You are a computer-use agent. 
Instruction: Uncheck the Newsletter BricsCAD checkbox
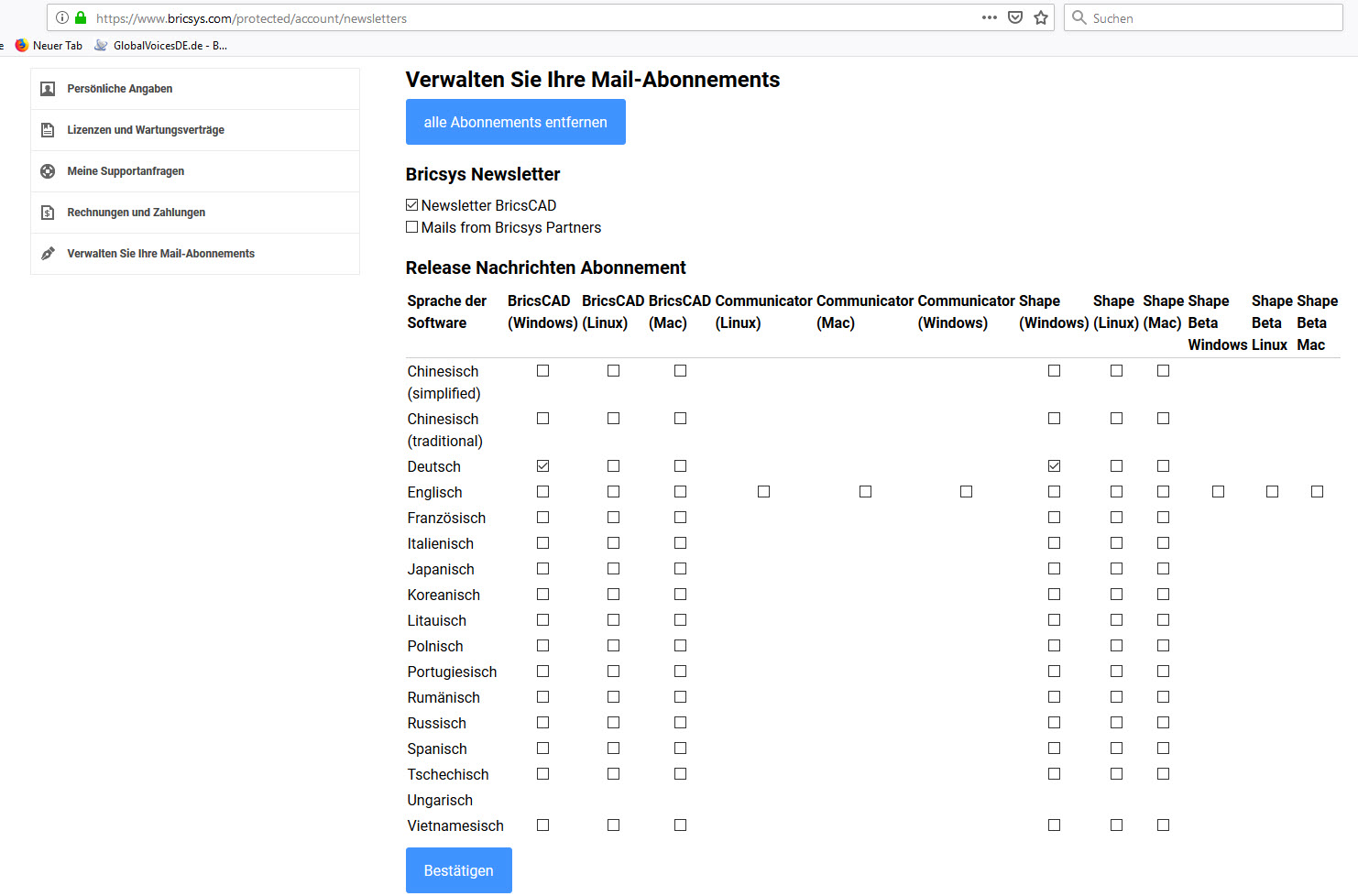pyautogui.click(x=412, y=205)
